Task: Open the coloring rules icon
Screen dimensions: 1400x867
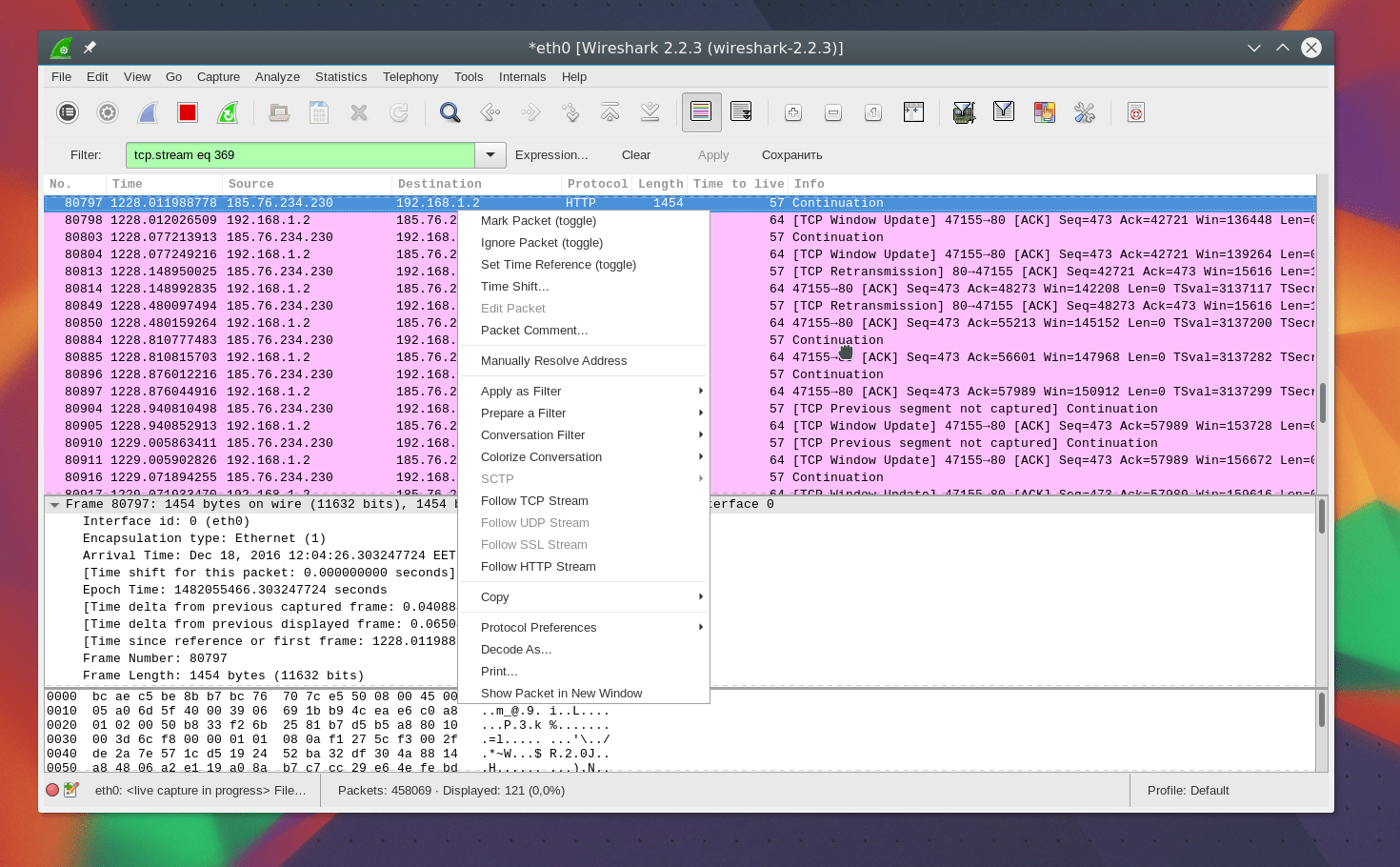Action: (x=1045, y=113)
